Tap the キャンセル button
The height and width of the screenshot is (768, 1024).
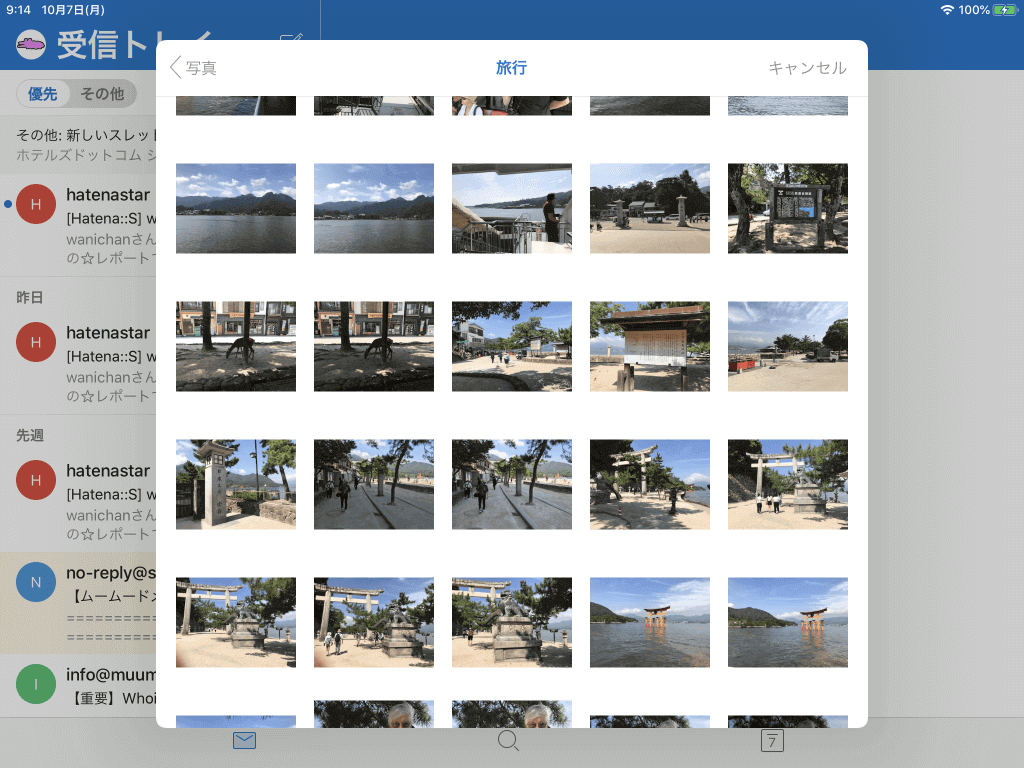click(x=807, y=67)
